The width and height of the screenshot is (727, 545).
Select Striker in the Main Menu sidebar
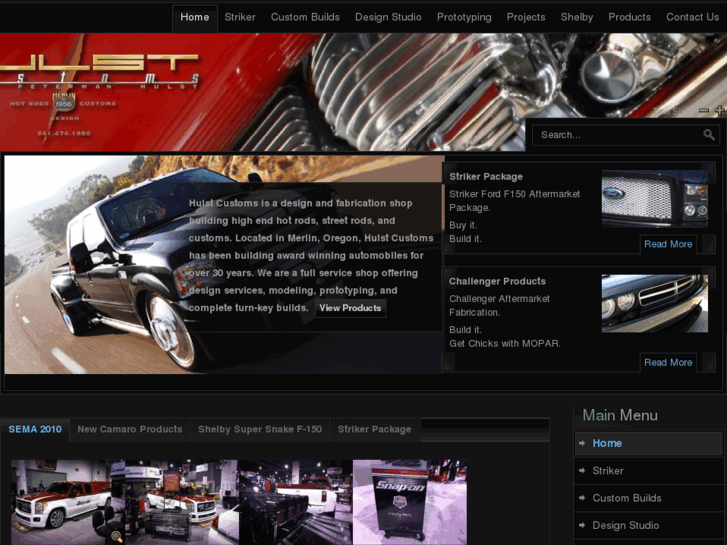click(x=648, y=471)
